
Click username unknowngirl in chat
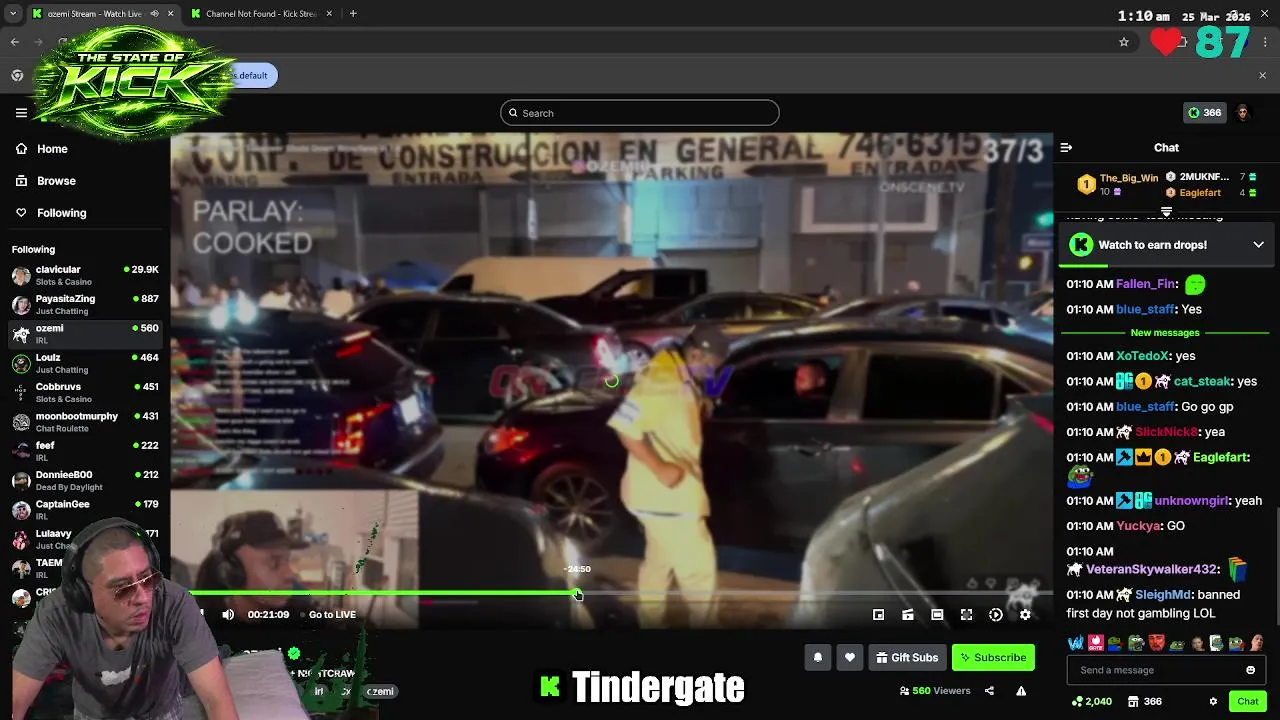1192,501
